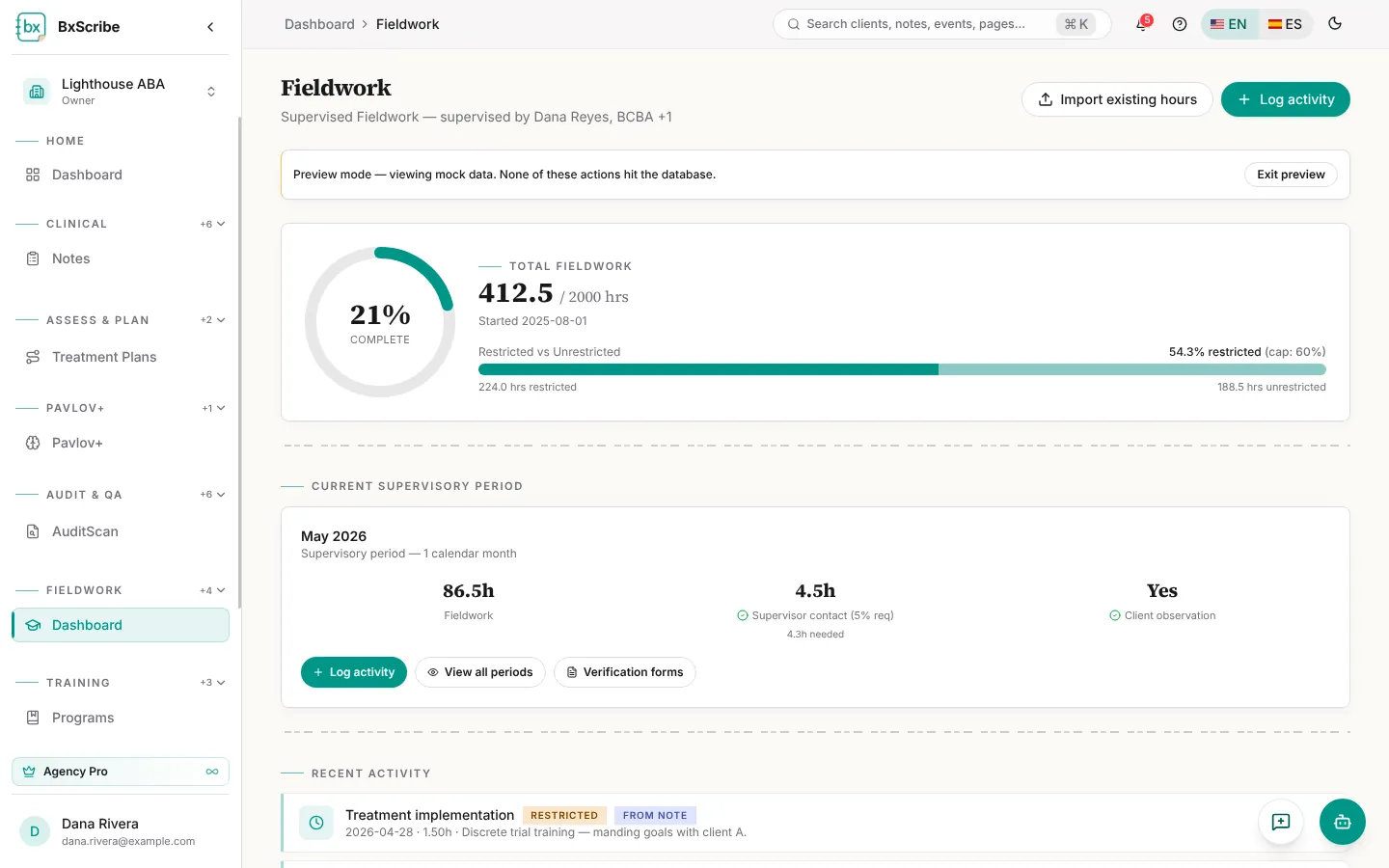Log activity for May 2026 period

click(x=354, y=672)
